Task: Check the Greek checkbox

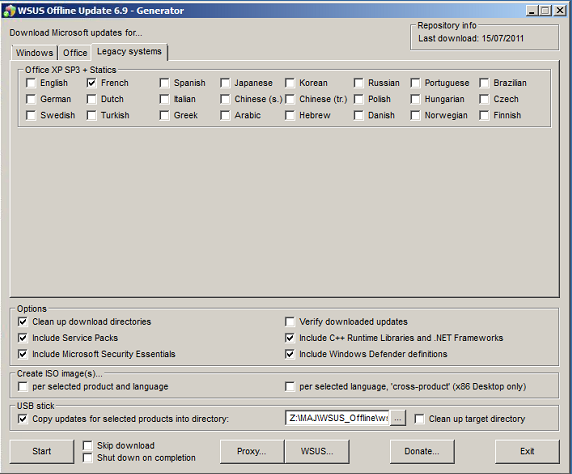Action: point(165,115)
